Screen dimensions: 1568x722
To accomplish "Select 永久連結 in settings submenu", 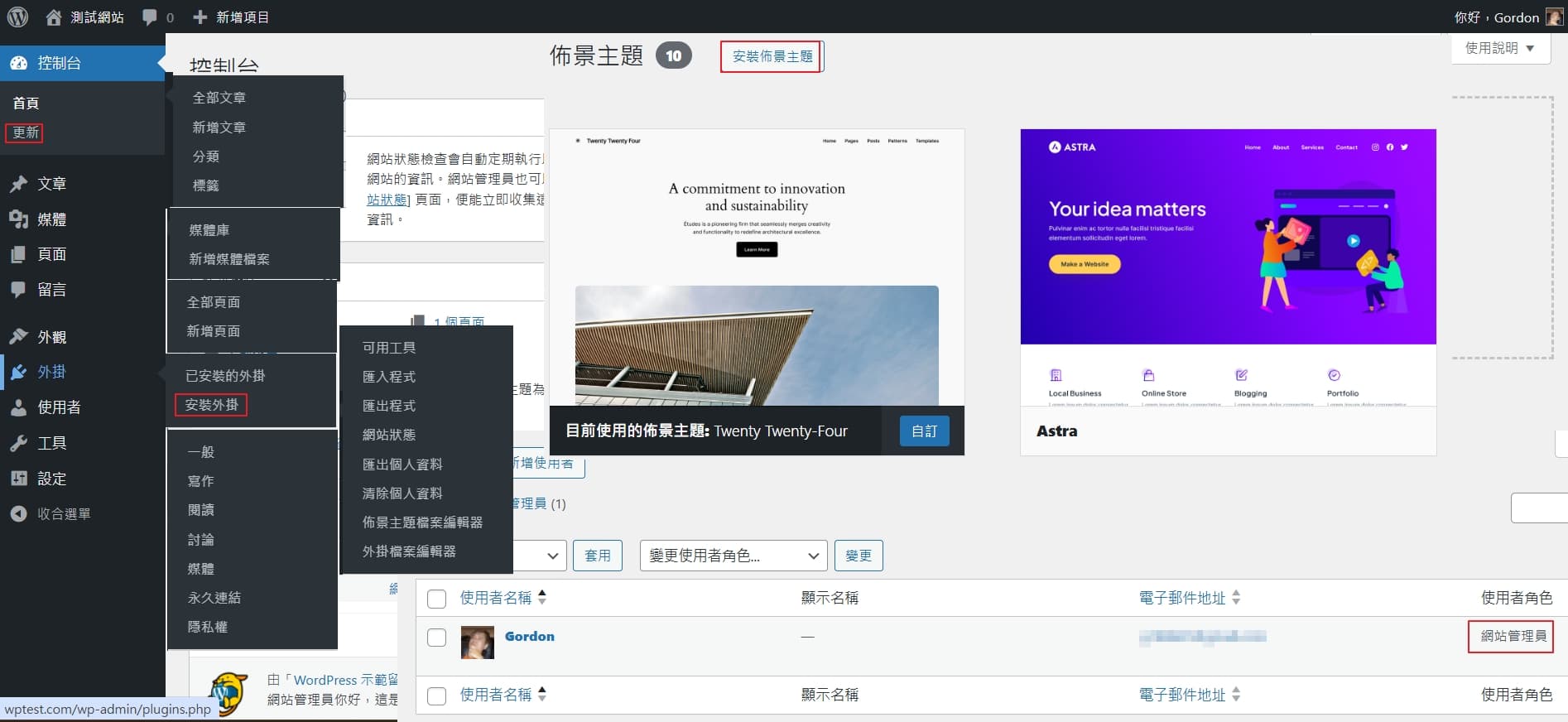I will point(214,597).
